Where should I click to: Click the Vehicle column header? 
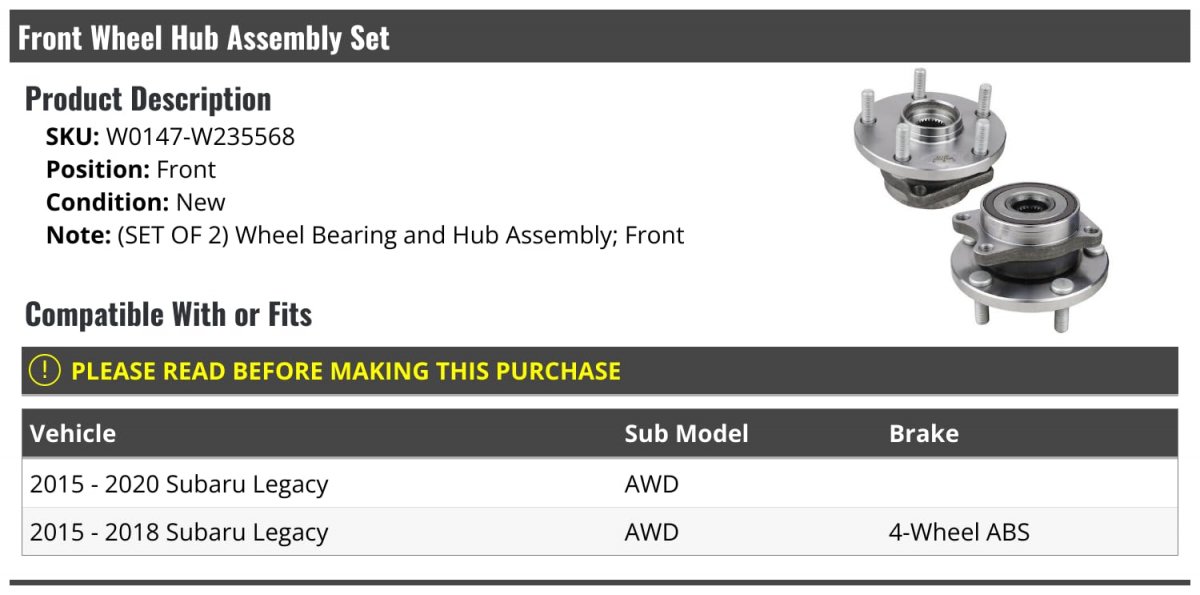coord(73,434)
